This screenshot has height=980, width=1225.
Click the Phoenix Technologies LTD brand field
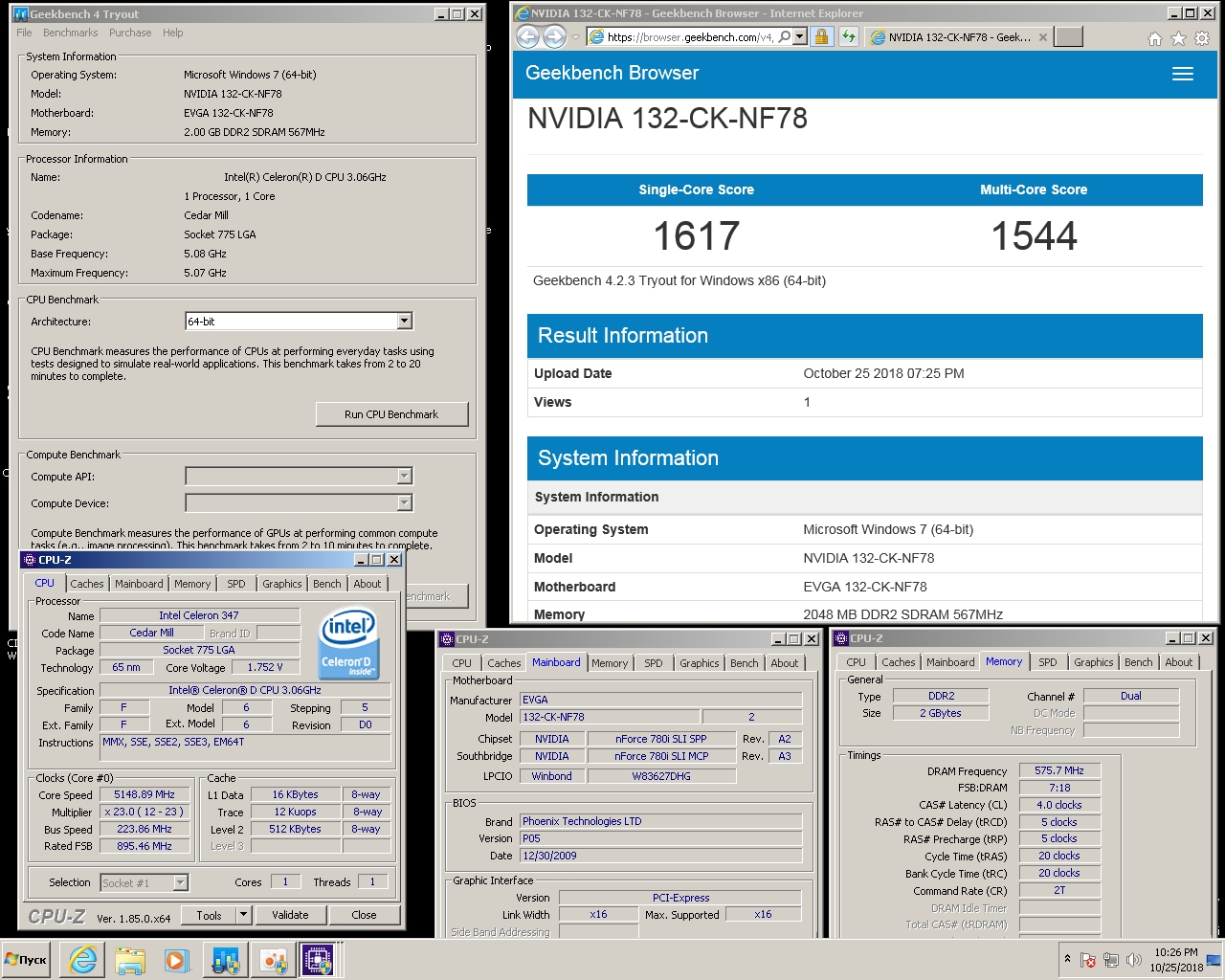660,821
